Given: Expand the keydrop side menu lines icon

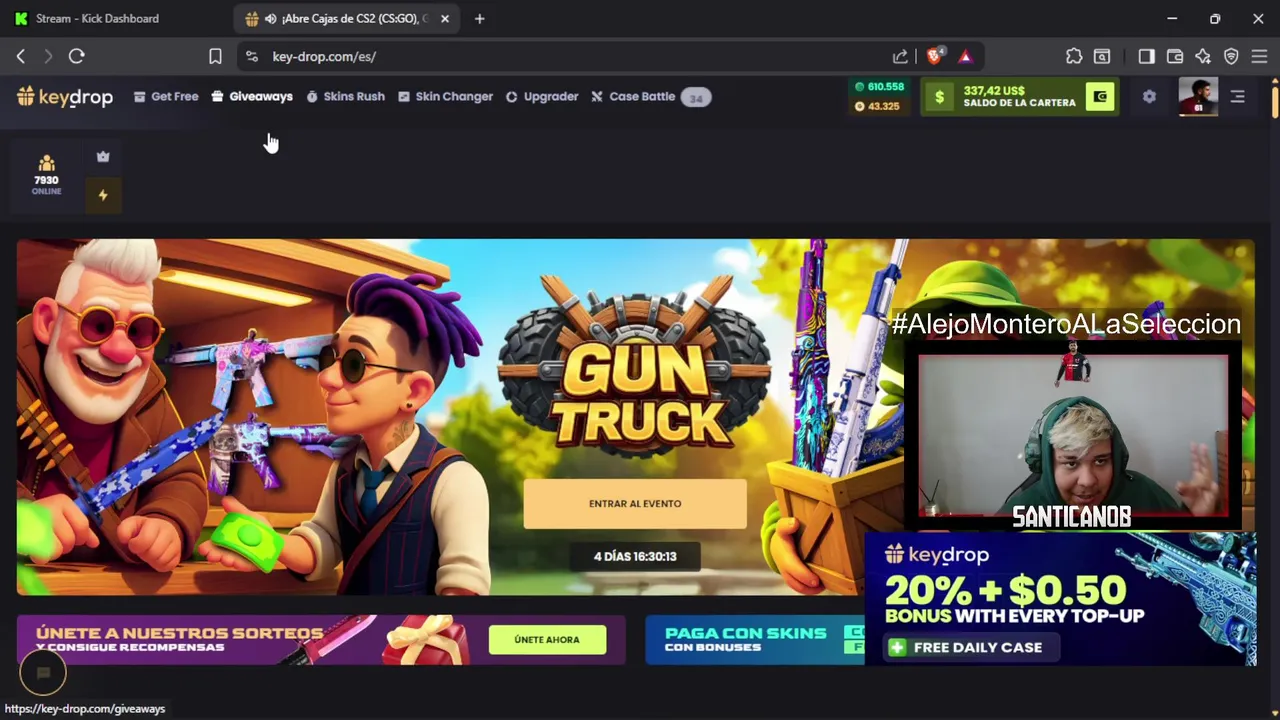Looking at the screenshot, I should [1238, 97].
